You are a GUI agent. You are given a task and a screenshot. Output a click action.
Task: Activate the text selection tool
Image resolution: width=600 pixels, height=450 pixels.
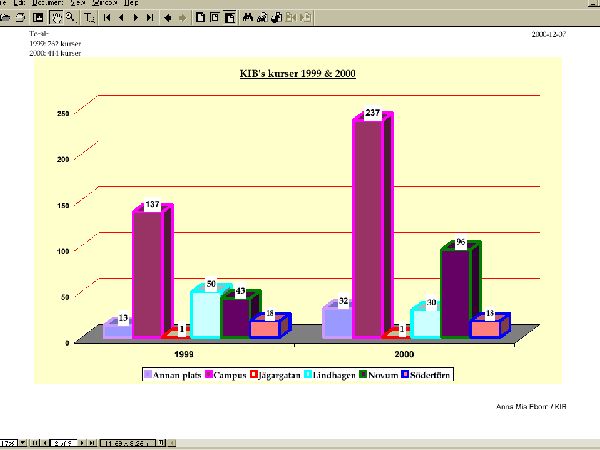pyautogui.click(x=91, y=17)
